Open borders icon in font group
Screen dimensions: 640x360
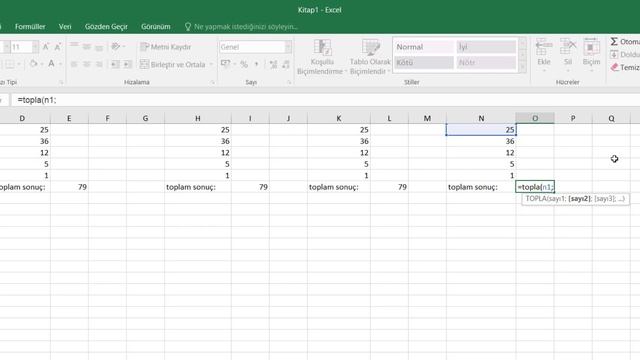[10, 64]
